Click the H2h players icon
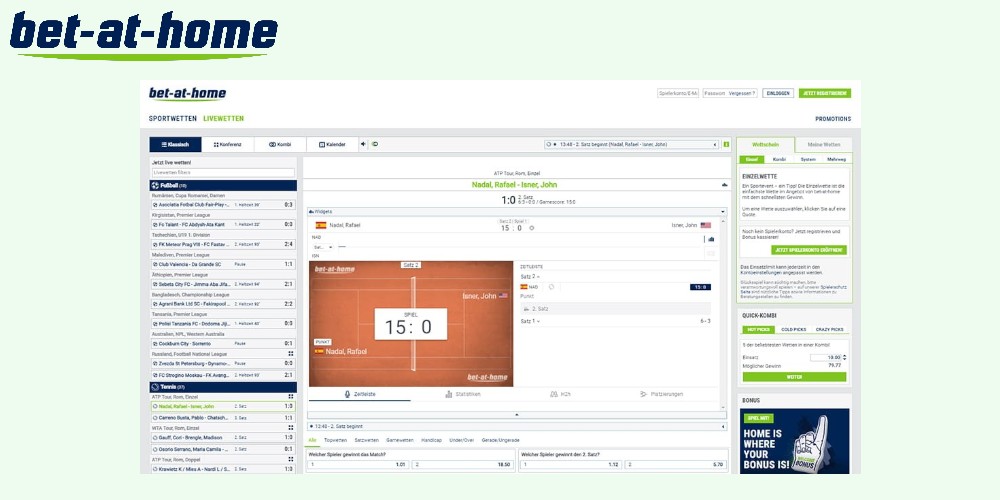 554,394
